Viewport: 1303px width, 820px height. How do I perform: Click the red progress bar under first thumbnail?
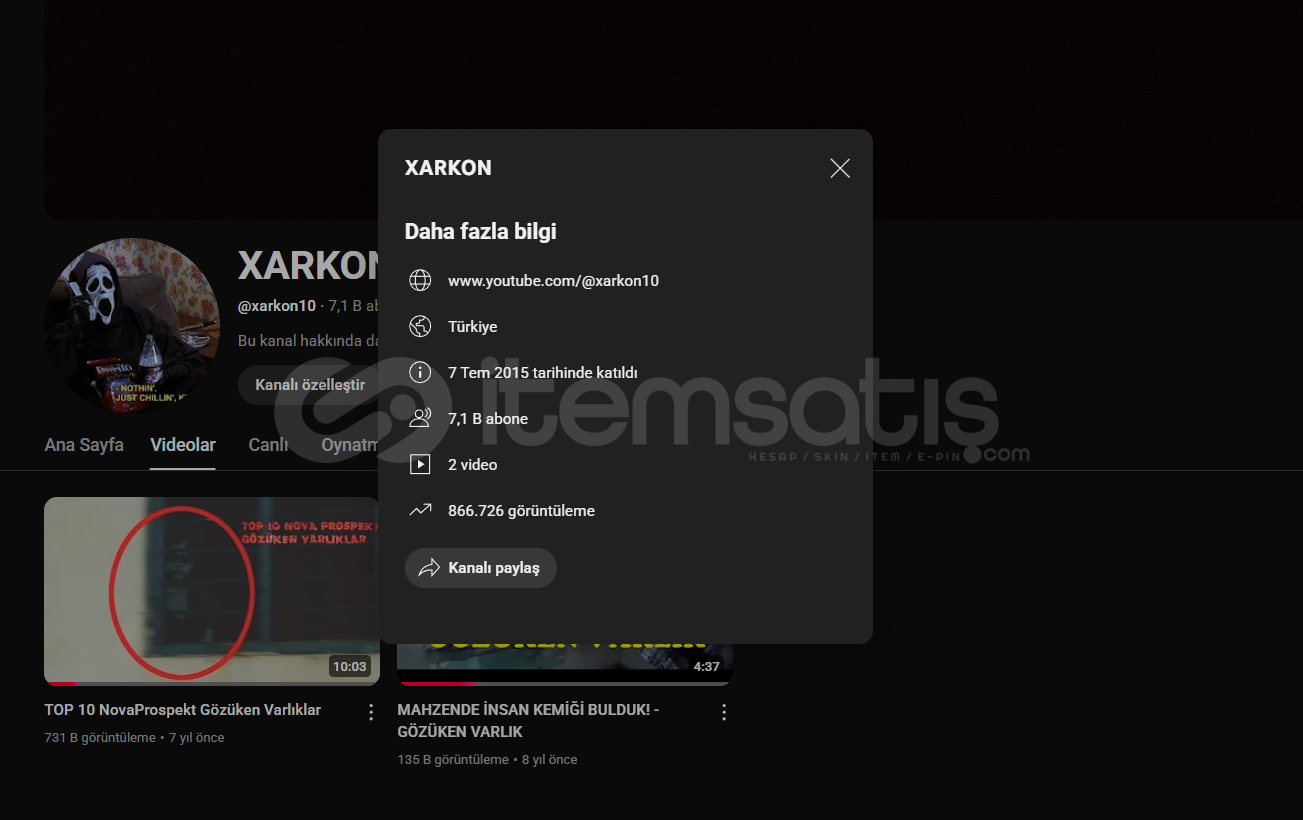click(x=61, y=683)
